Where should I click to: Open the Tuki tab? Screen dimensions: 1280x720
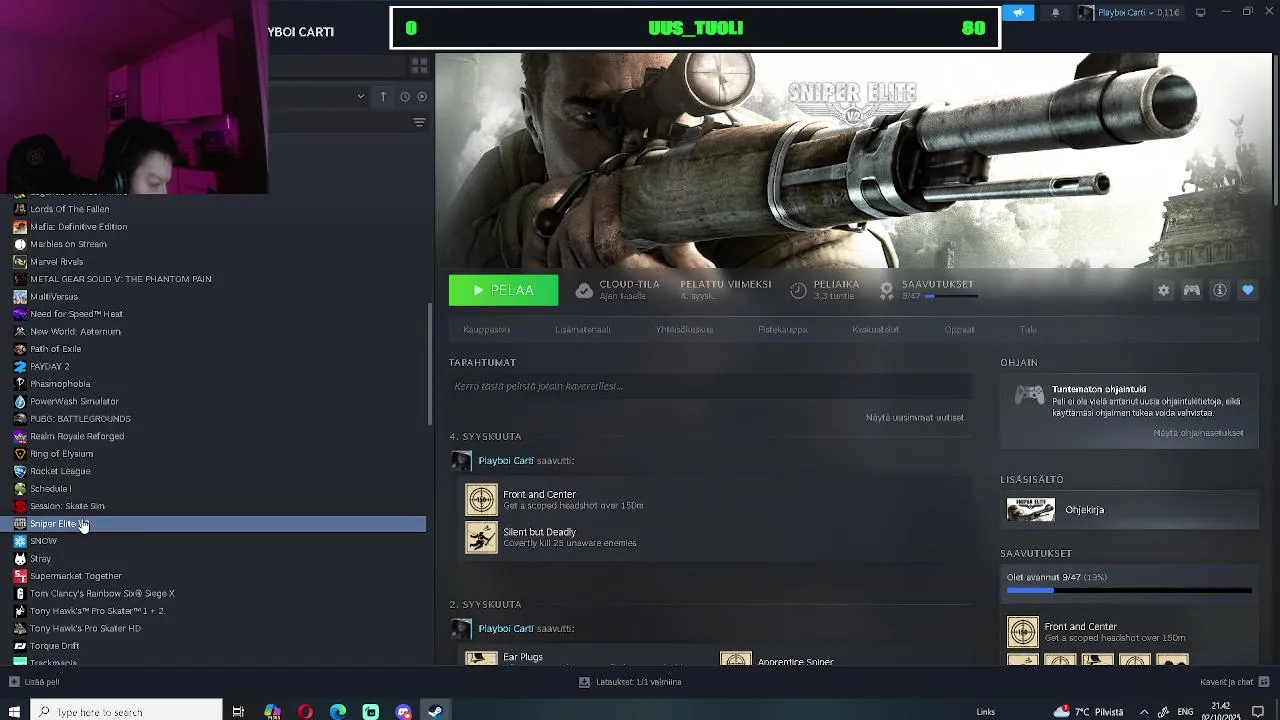[x=1028, y=329]
